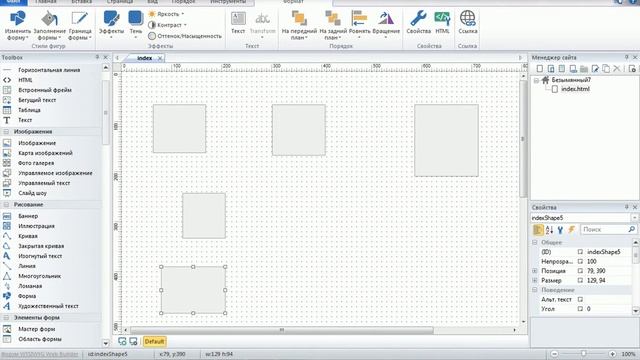Click the delete X icon in Менеджер сайта toolbar
This screenshot has height=360, width=640.
(617, 69)
